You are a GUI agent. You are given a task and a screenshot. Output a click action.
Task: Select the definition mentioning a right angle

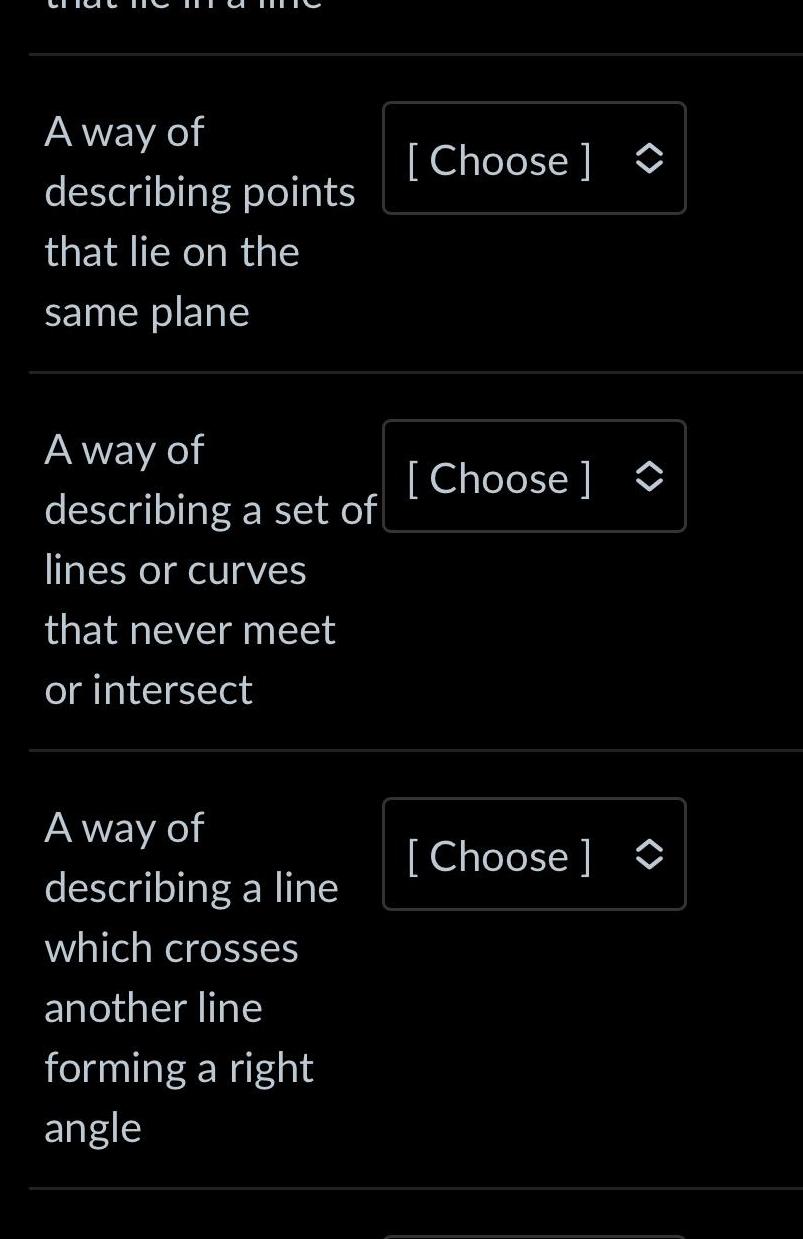pyautogui.click(x=190, y=975)
